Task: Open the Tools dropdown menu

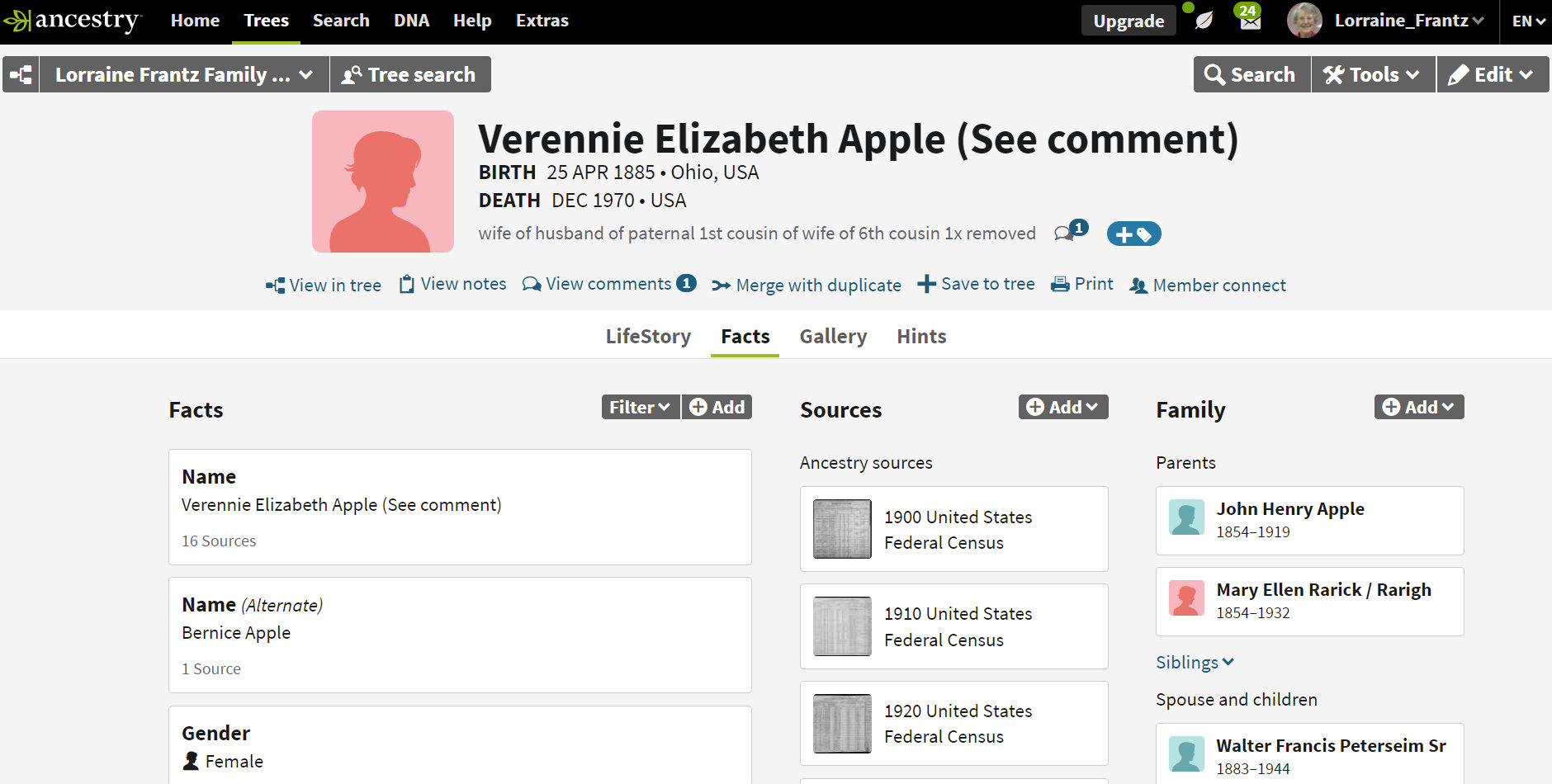Action: pos(1372,75)
